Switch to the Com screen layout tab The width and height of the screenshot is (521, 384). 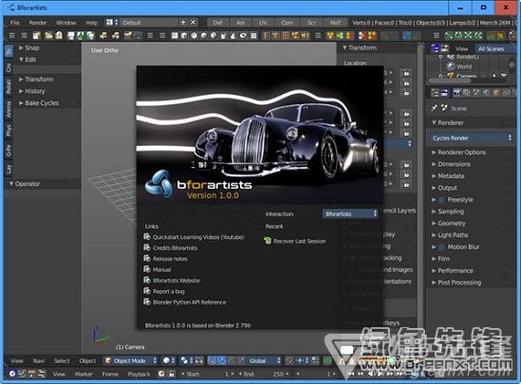pos(287,23)
